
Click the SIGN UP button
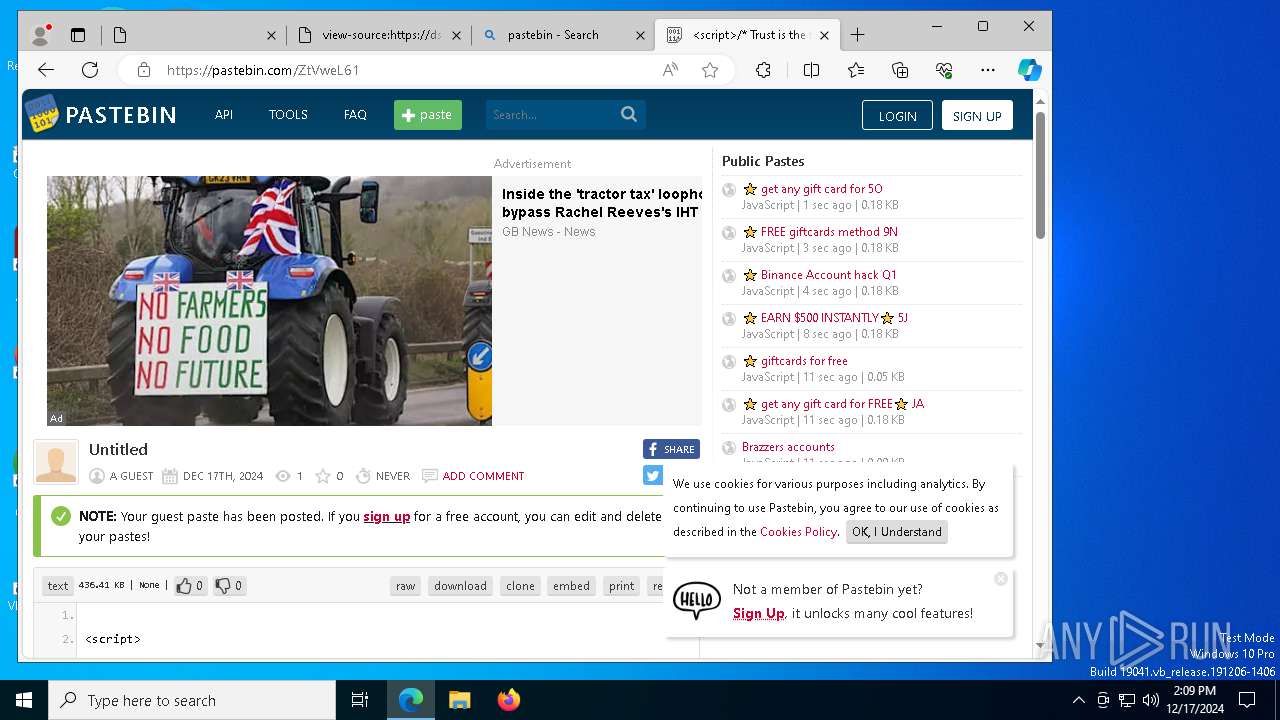(977, 115)
